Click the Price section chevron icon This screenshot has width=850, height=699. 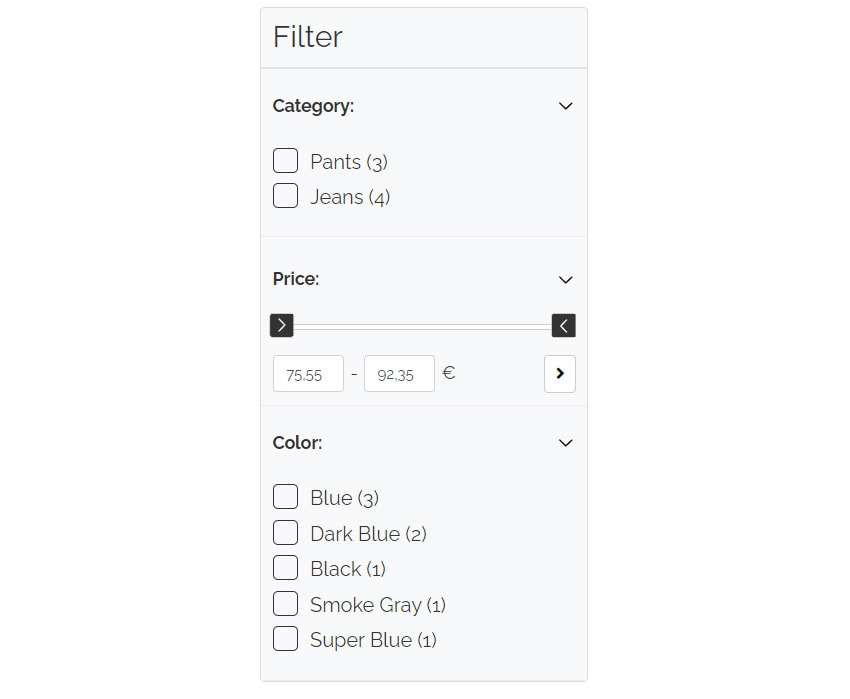(565, 280)
